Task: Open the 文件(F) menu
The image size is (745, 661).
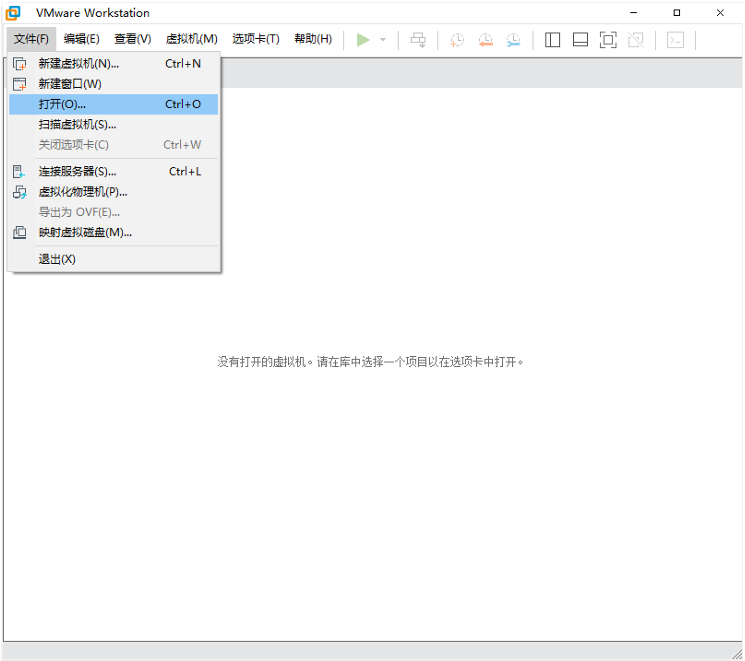Action: (x=31, y=39)
